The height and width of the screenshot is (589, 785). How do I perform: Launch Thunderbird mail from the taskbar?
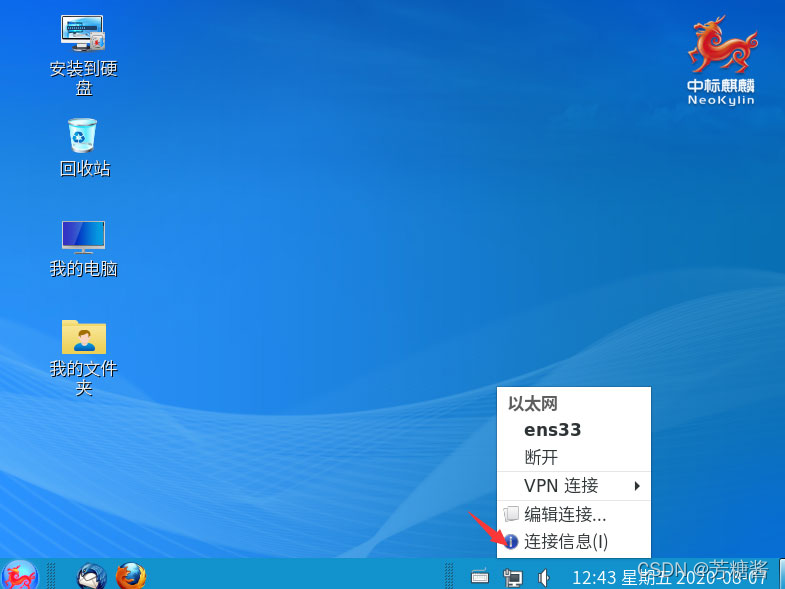tap(92, 576)
